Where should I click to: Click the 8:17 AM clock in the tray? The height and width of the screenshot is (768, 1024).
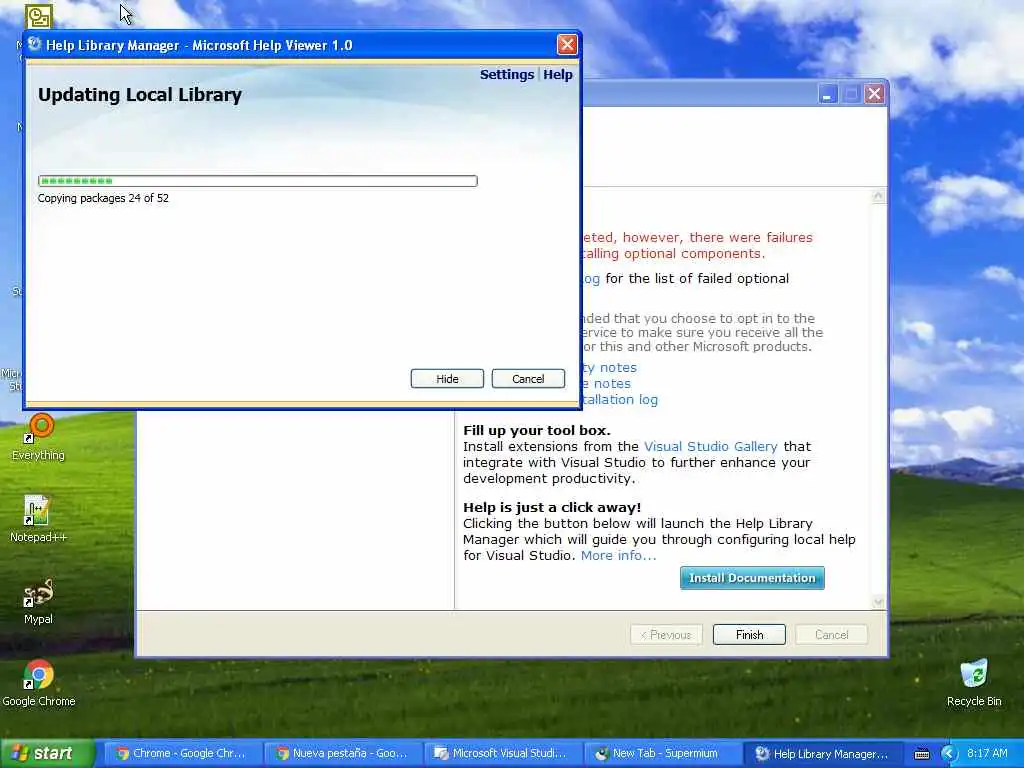click(987, 753)
